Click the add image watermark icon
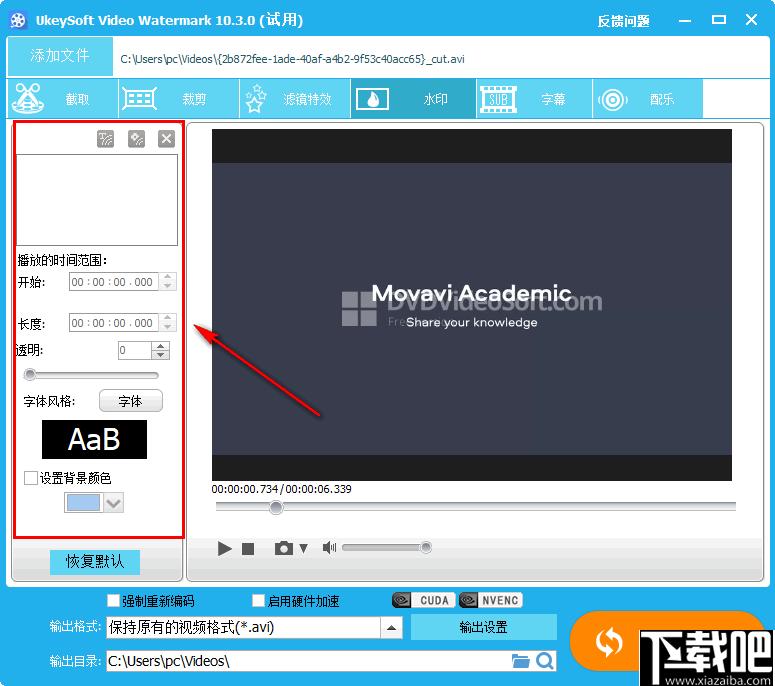This screenshot has width=775, height=686. pos(136,139)
